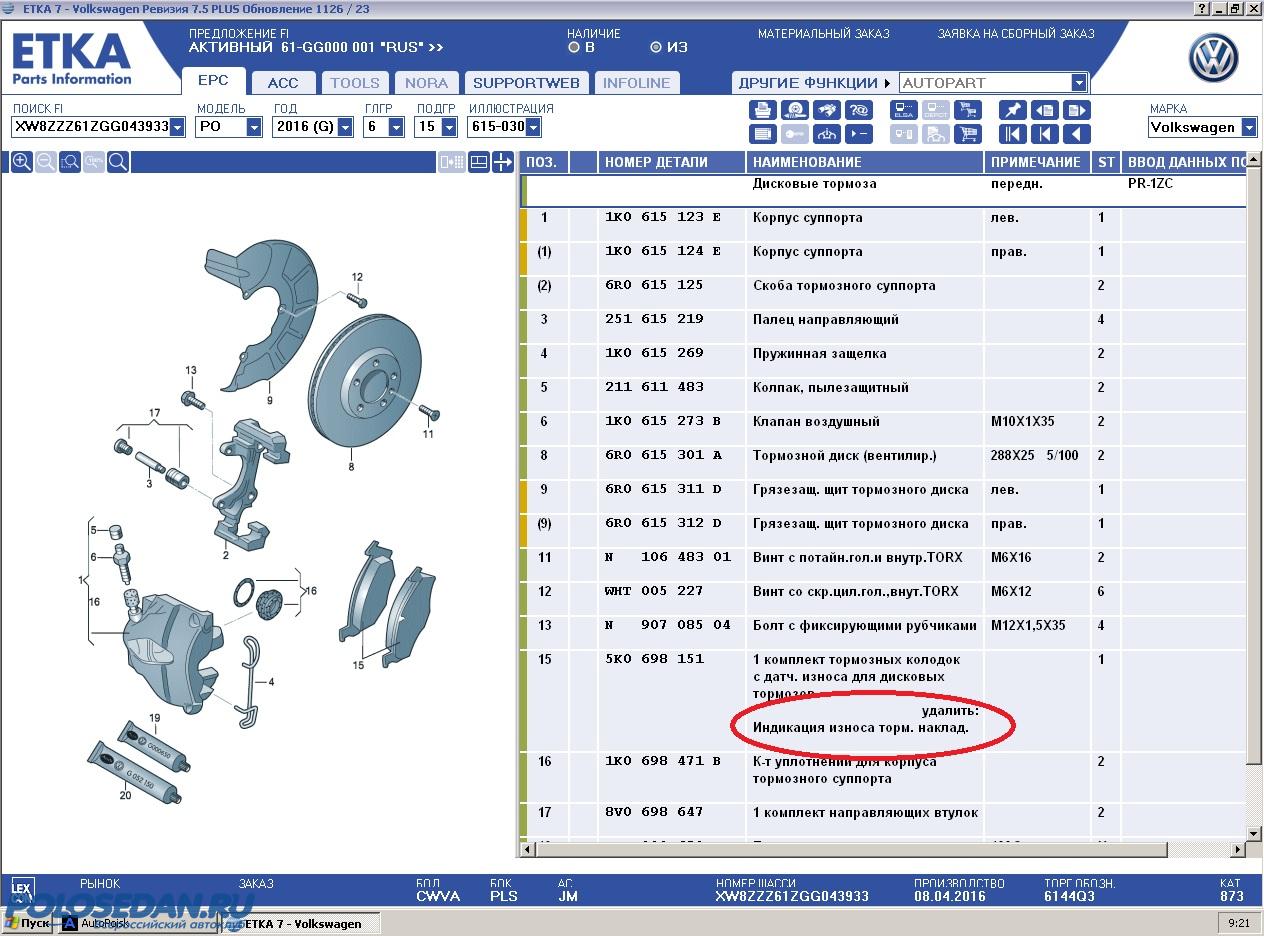This screenshot has height=936, width=1264.
Task: Click the pushpin icon
Action: [x=1012, y=110]
